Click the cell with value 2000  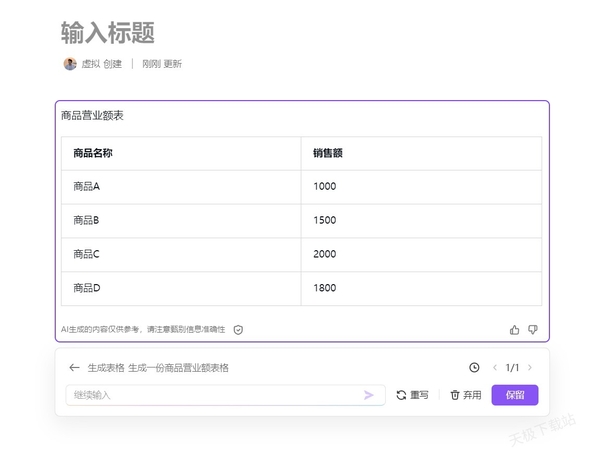point(420,254)
